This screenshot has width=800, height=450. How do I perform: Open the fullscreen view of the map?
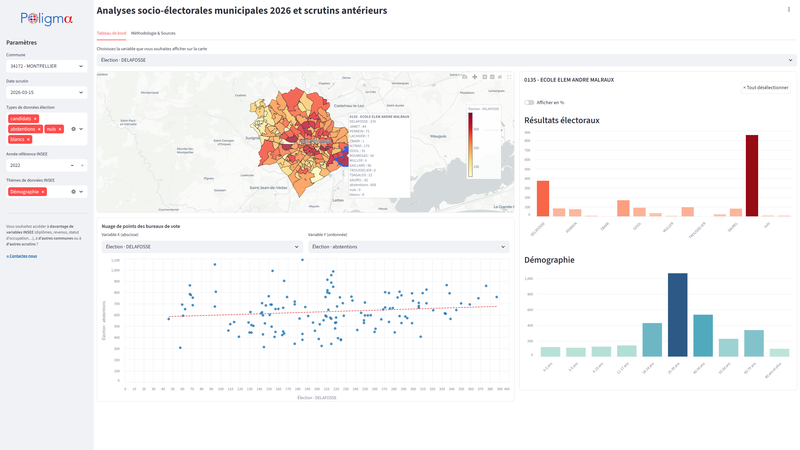509,77
